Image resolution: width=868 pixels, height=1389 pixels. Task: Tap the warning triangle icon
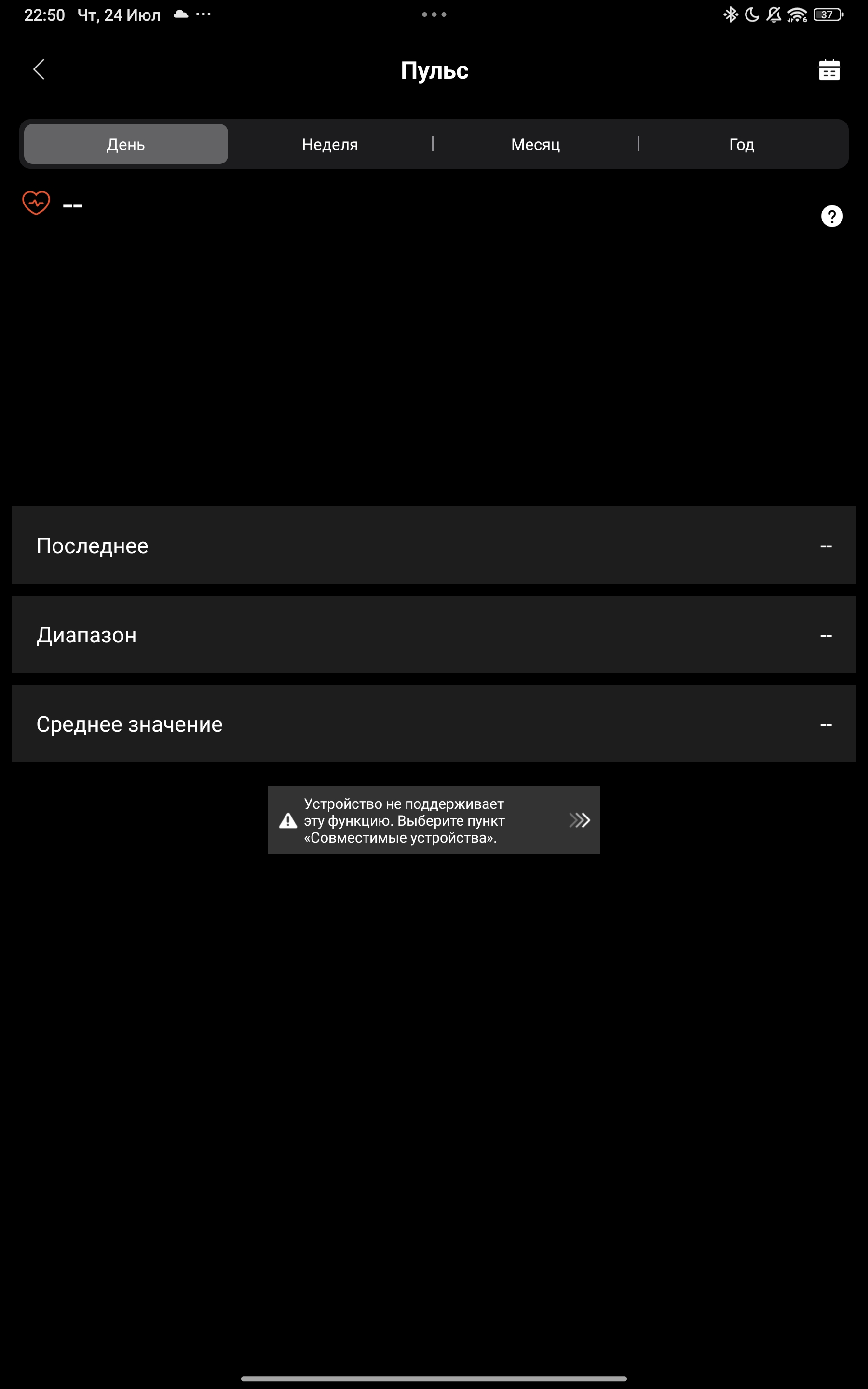coord(288,821)
